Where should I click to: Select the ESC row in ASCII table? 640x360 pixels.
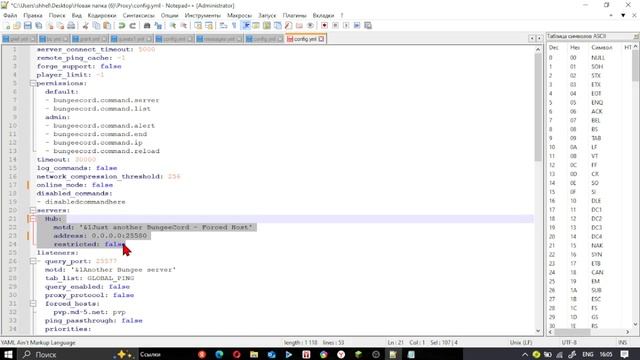point(589,299)
